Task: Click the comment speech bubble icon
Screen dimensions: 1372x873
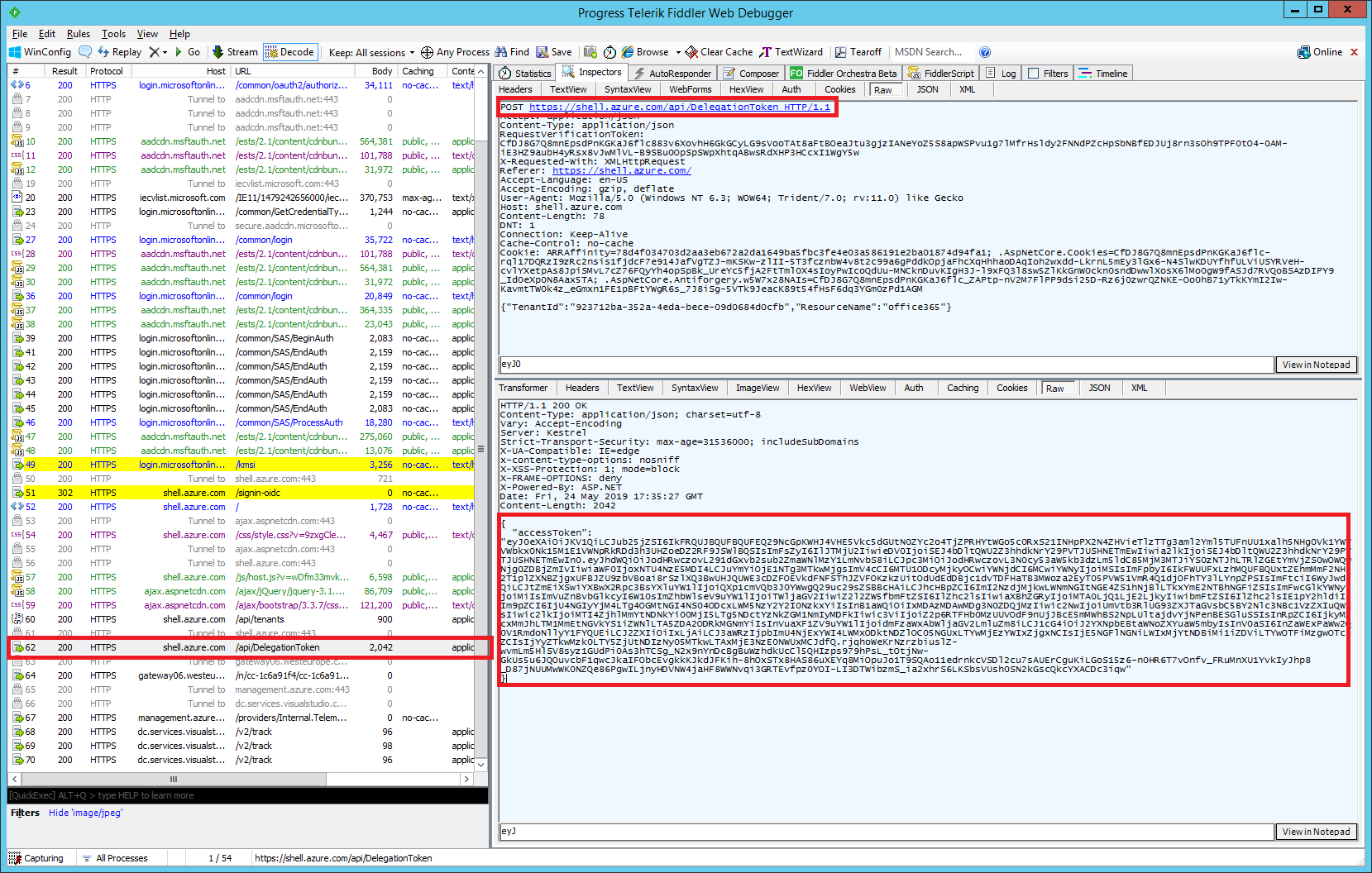Action: point(85,52)
